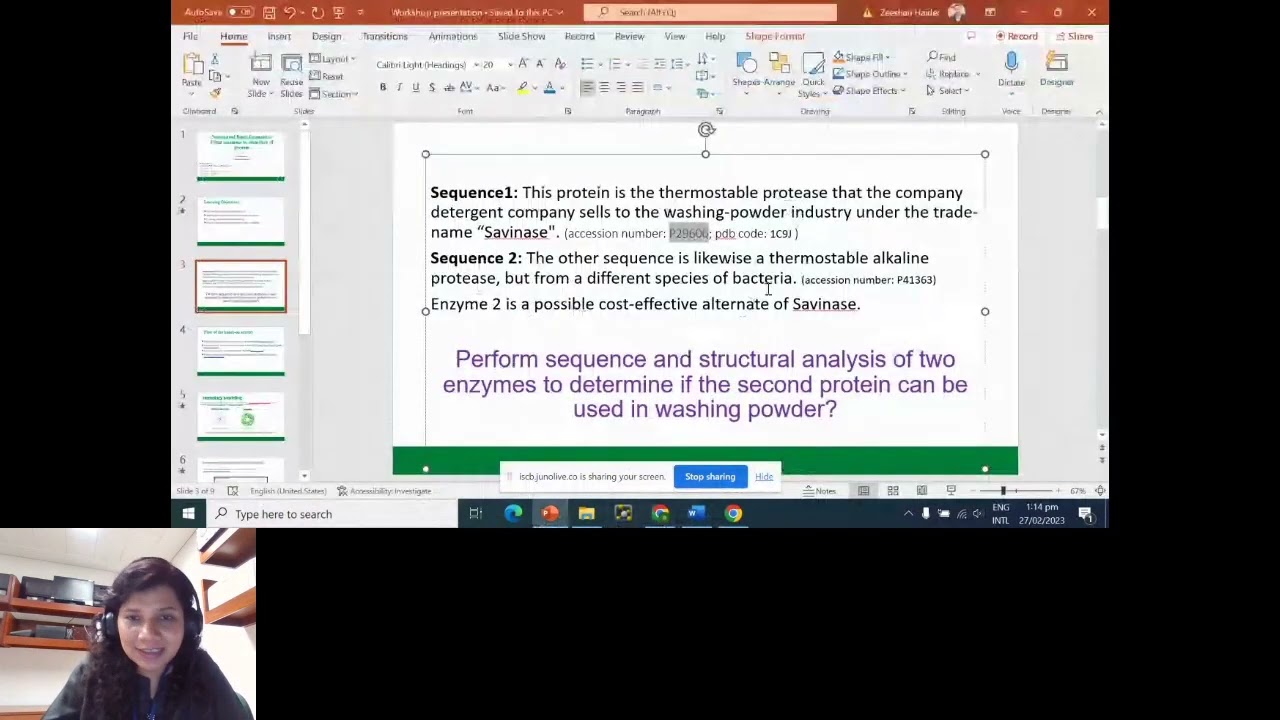1280x720 pixels.
Task: Open Text Direction options
Action: point(704,60)
